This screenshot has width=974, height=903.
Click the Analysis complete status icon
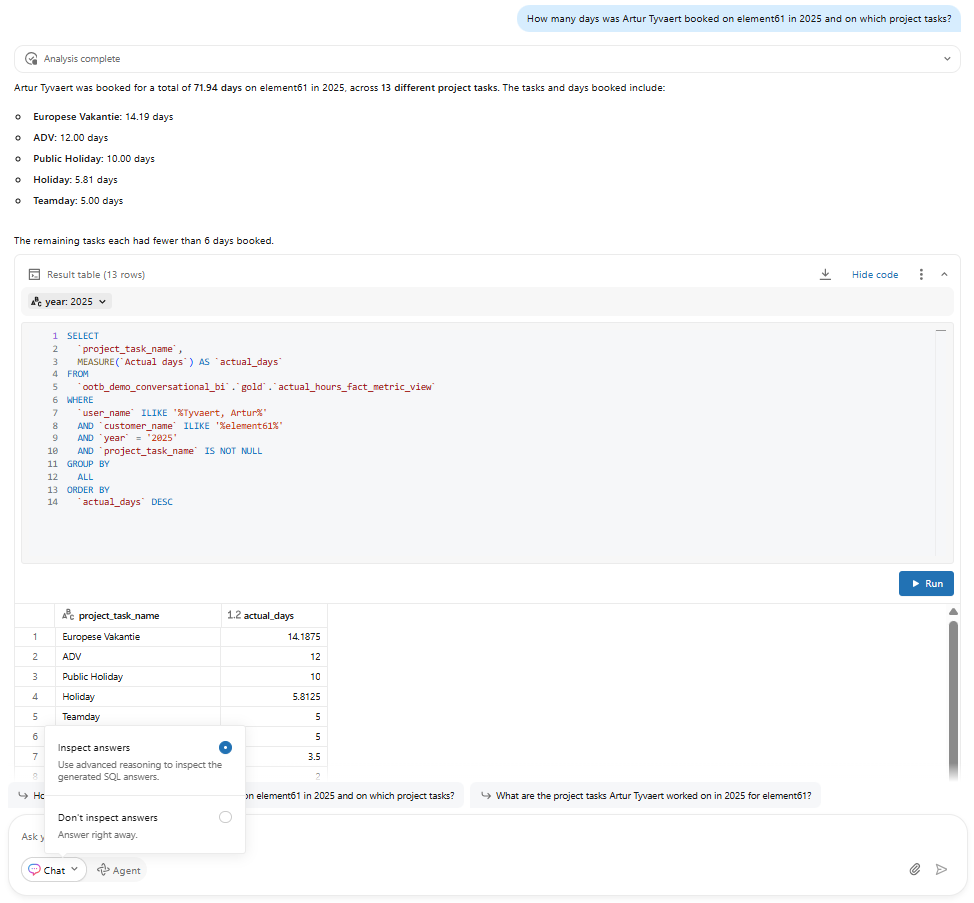tap(31, 59)
